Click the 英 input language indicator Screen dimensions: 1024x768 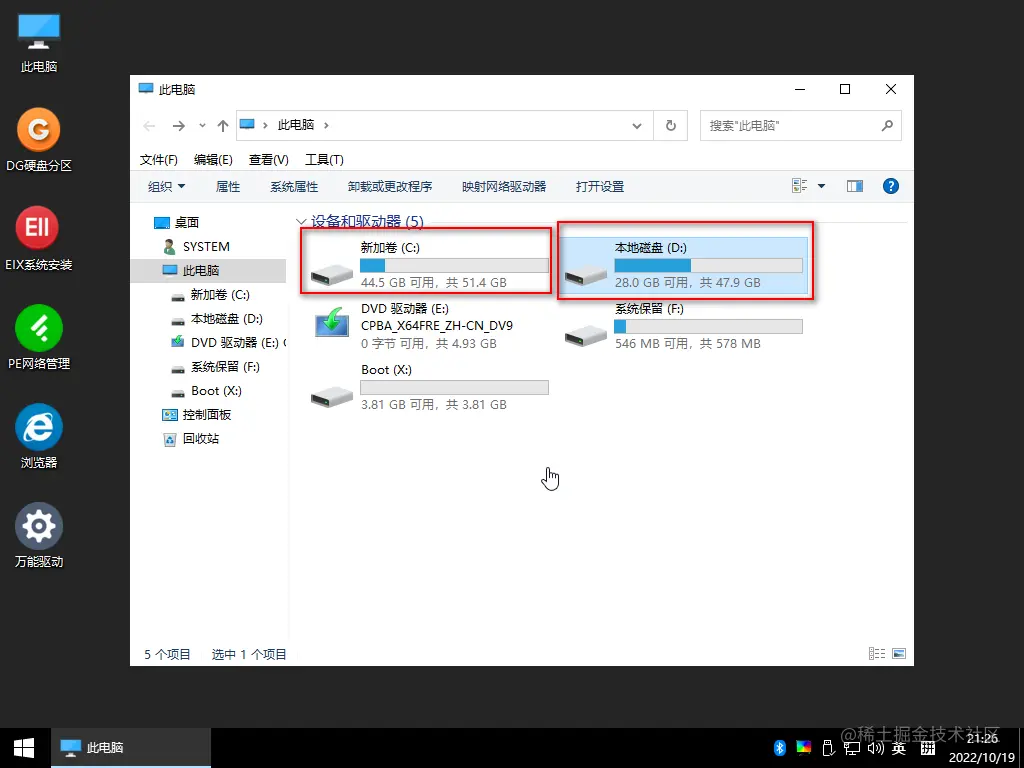pyautogui.click(x=899, y=748)
